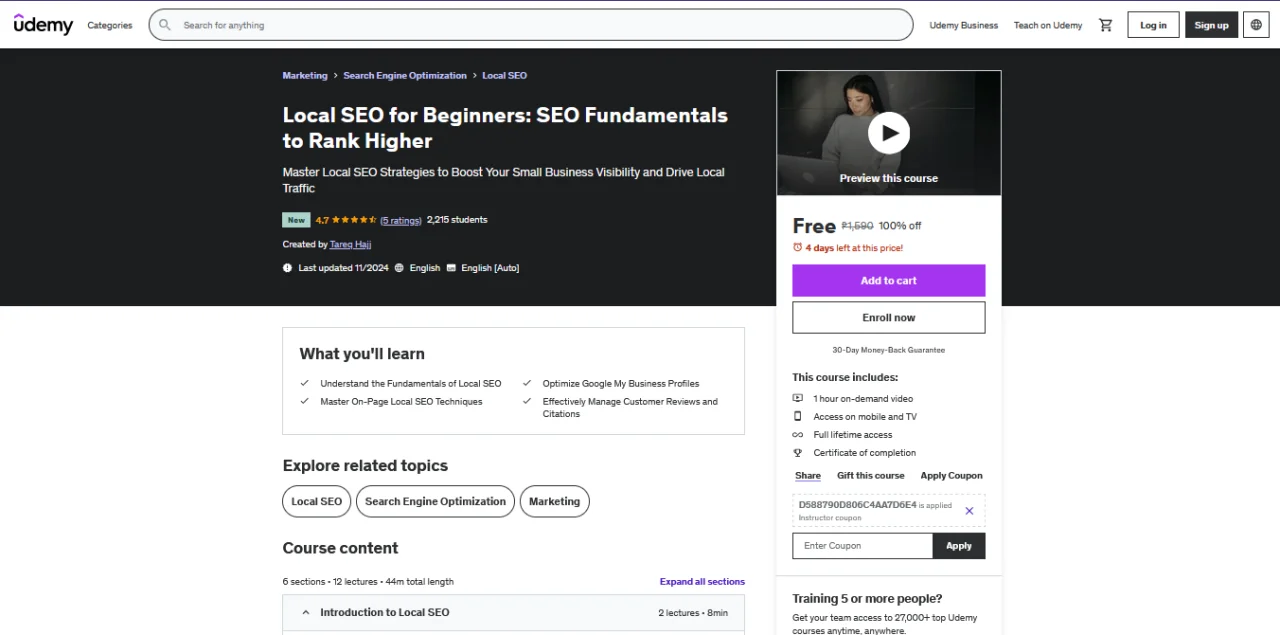Open the shopping cart icon
The image size is (1280, 635).
point(1105,25)
